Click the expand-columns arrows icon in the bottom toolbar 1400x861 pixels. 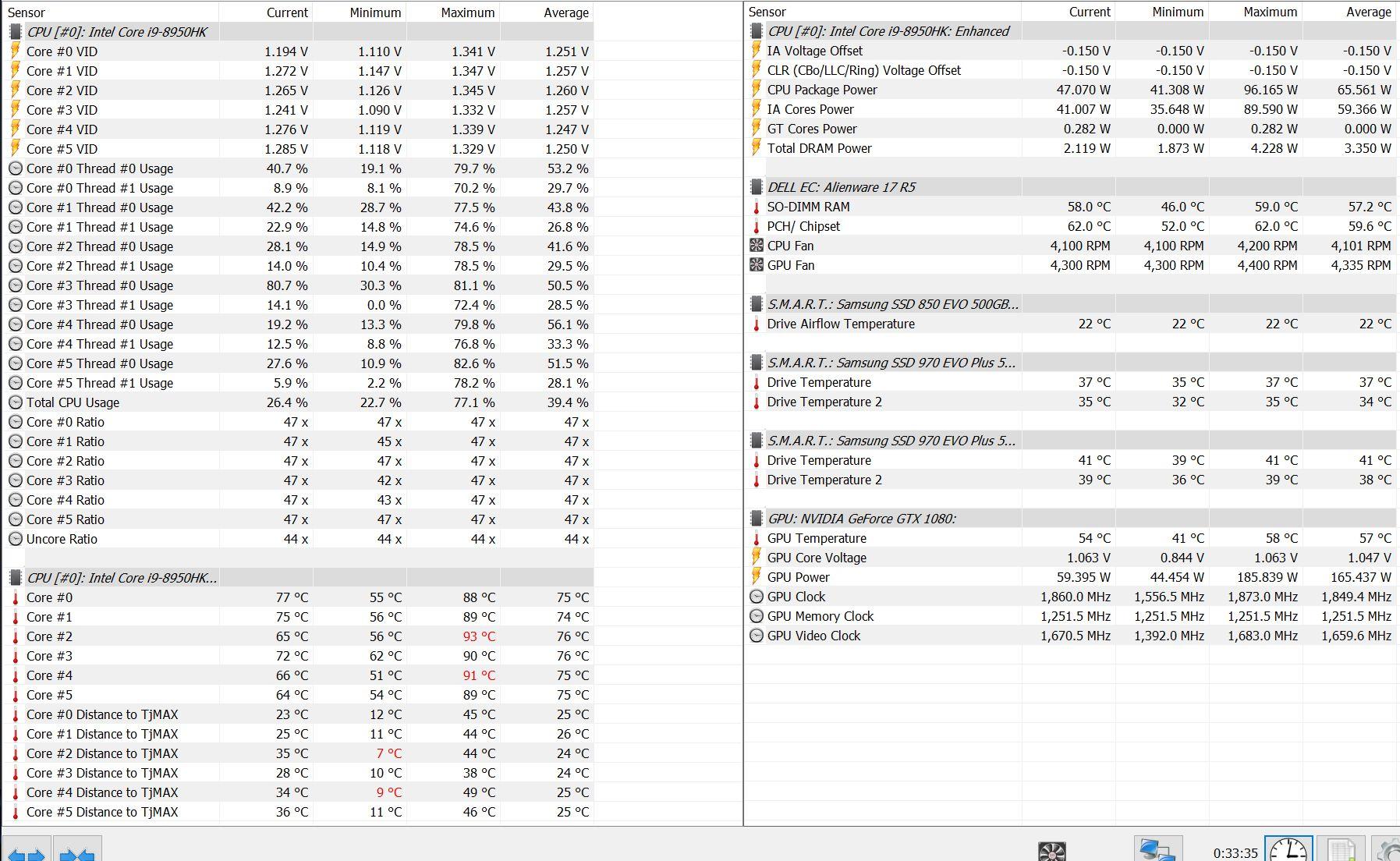(x=27, y=850)
